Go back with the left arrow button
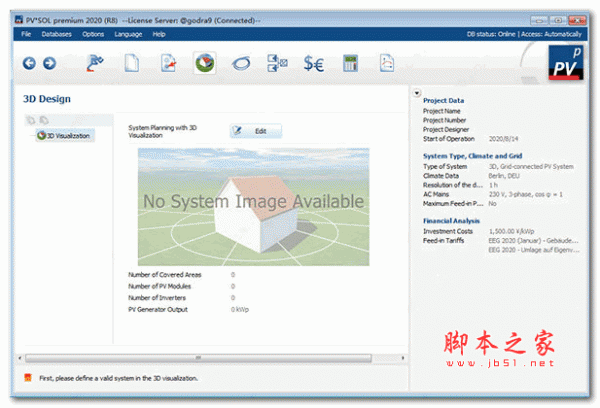 point(29,63)
